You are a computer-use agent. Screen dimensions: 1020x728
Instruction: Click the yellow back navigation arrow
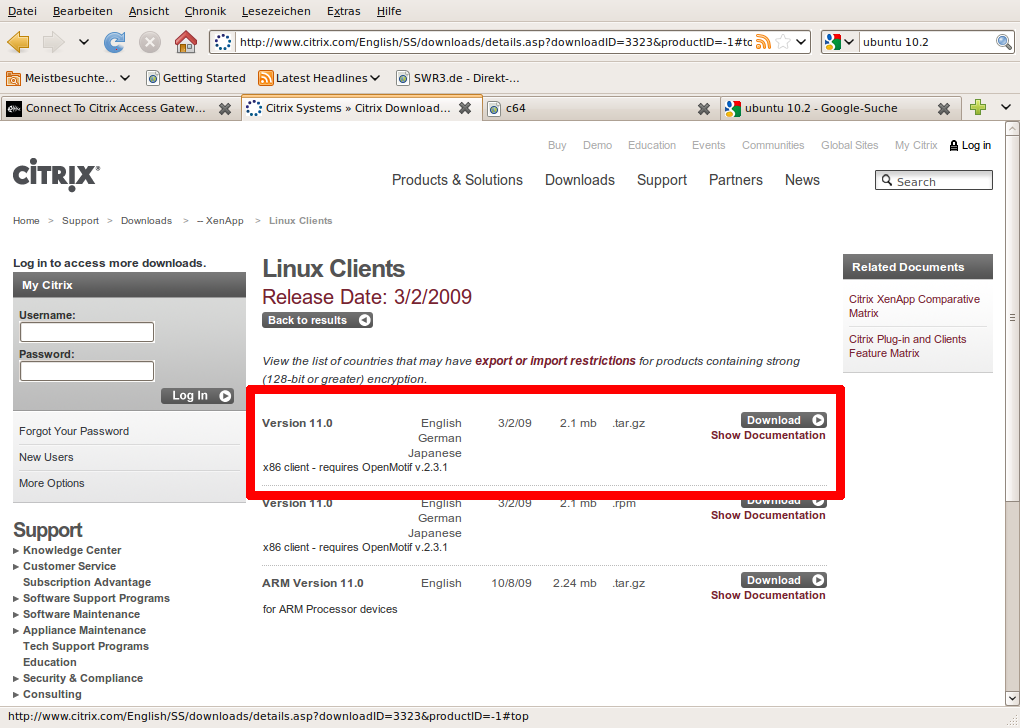click(20, 42)
